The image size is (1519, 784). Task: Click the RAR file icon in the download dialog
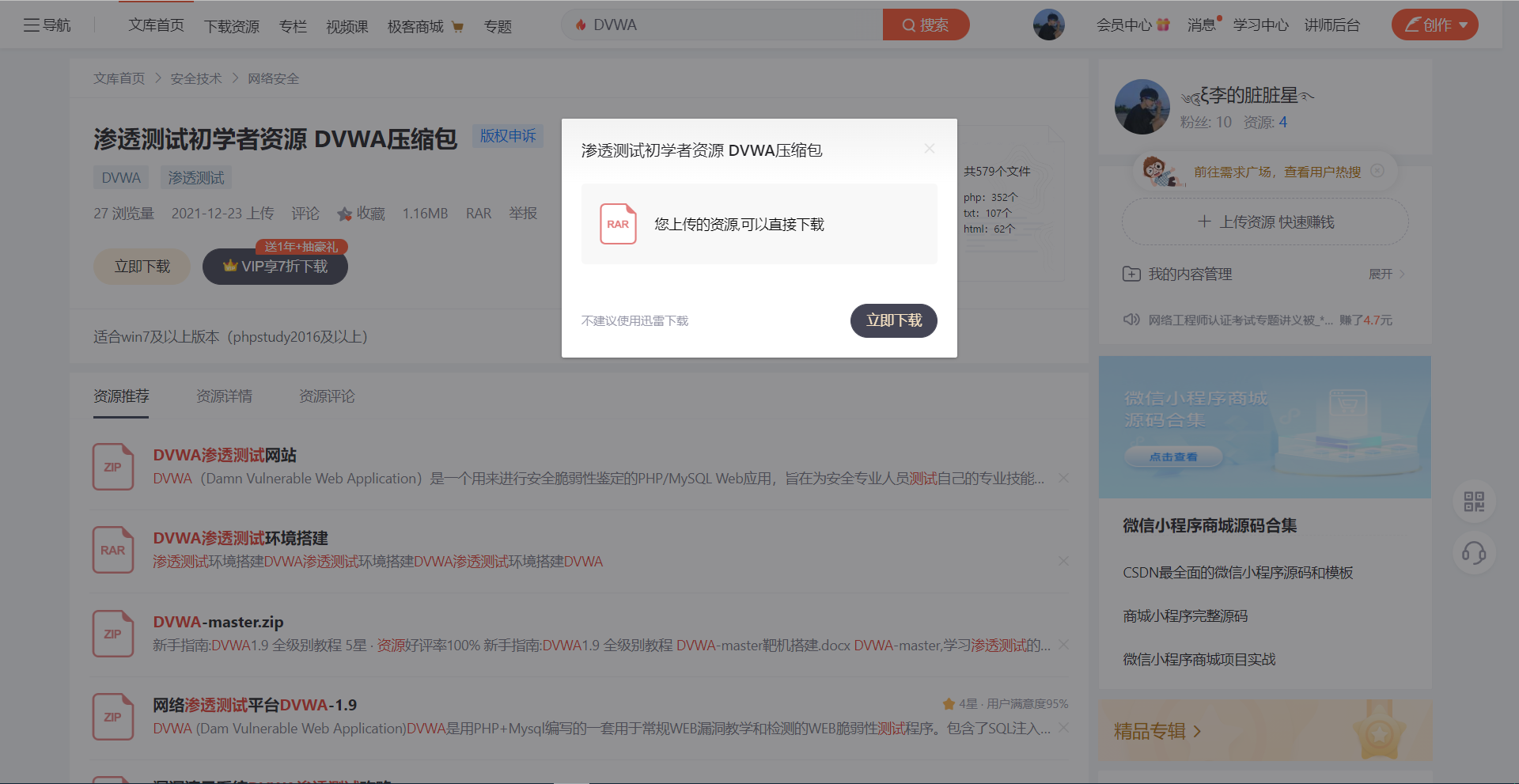pos(618,224)
